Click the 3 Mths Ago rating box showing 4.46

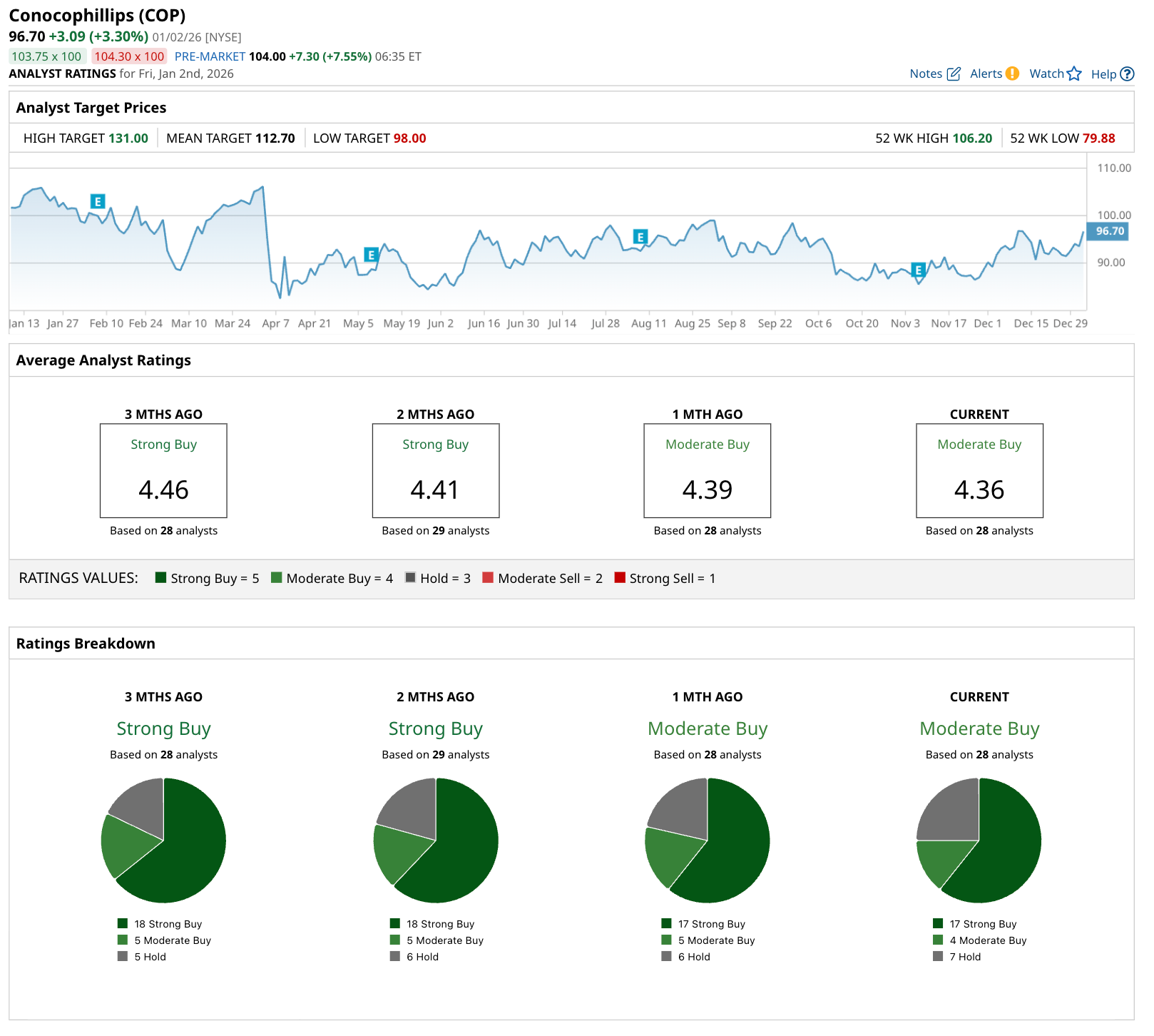pyautogui.click(x=163, y=471)
